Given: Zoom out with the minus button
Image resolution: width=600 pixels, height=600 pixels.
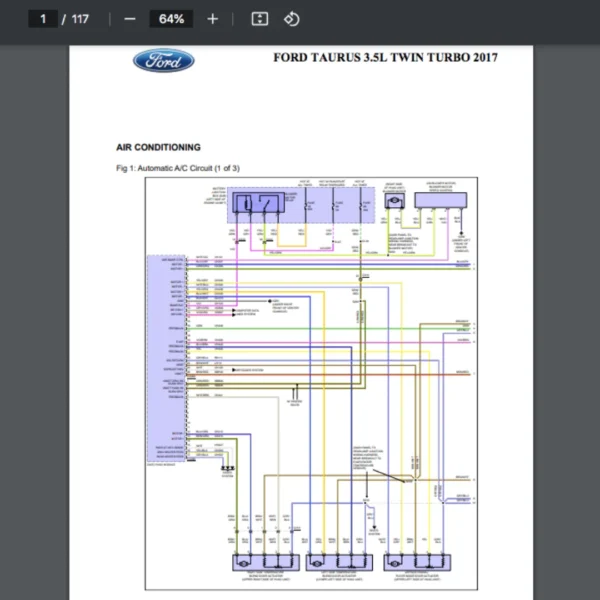Looking at the screenshot, I should tap(130, 19).
